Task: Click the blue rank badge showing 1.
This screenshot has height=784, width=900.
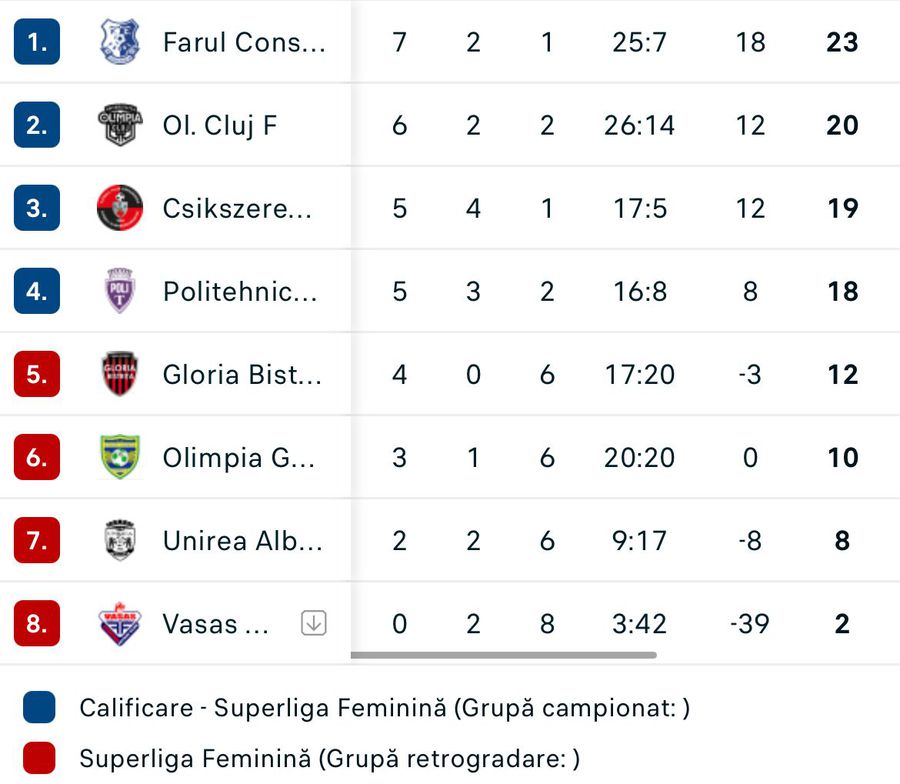Action: pos(32,42)
